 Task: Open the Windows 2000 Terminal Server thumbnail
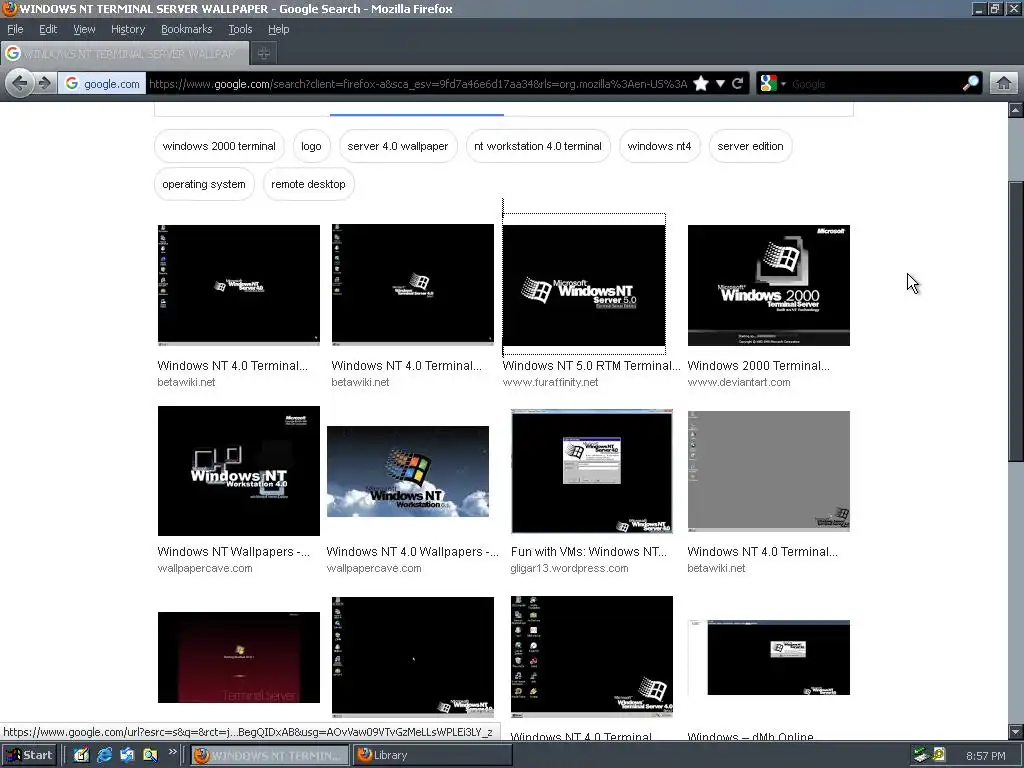(x=769, y=285)
